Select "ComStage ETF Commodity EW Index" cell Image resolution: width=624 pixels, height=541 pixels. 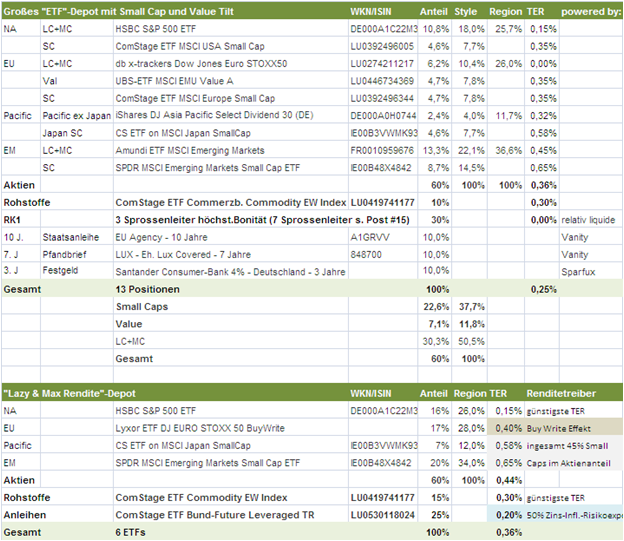click(x=231, y=498)
